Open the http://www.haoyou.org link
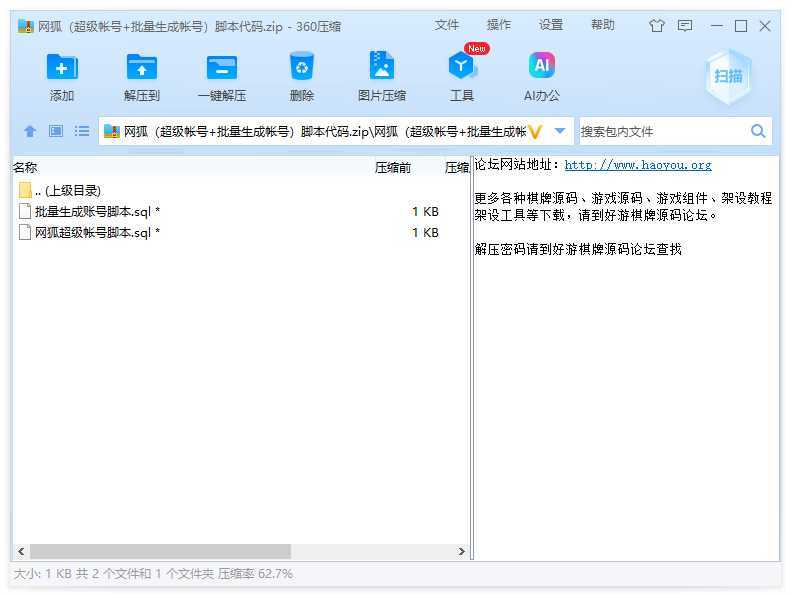791x596 pixels. coord(638,165)
